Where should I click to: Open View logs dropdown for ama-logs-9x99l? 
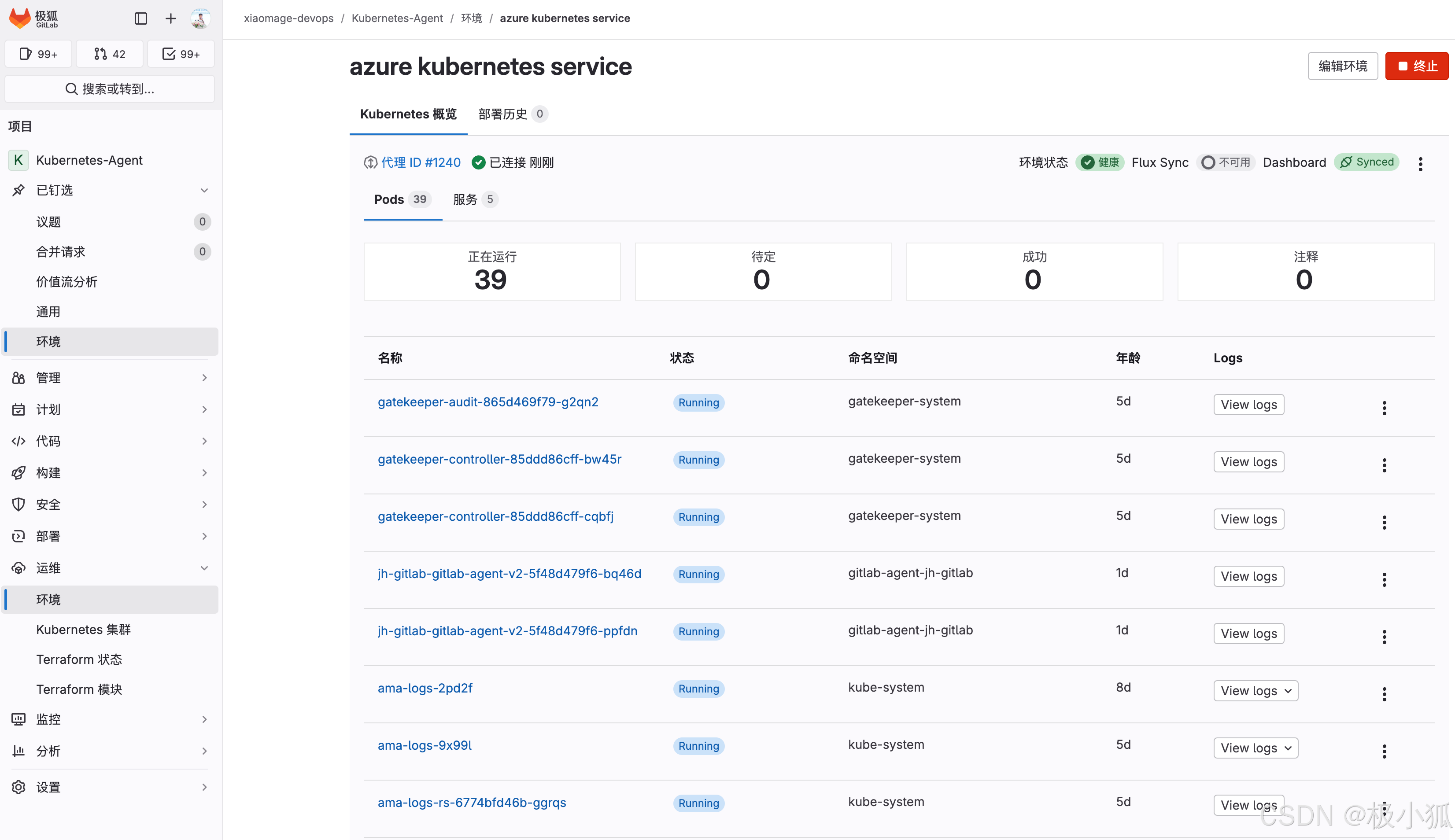tap(1256, 748)
